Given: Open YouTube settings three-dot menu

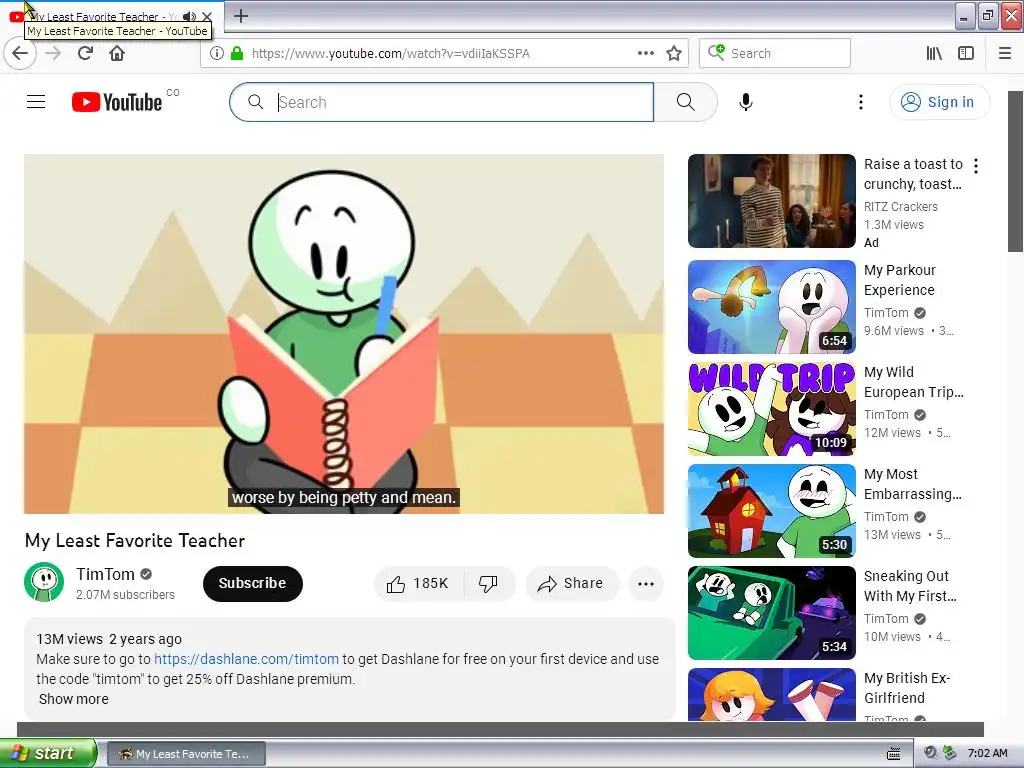Looking at the screenshot, I should click(x=861, y=102).
